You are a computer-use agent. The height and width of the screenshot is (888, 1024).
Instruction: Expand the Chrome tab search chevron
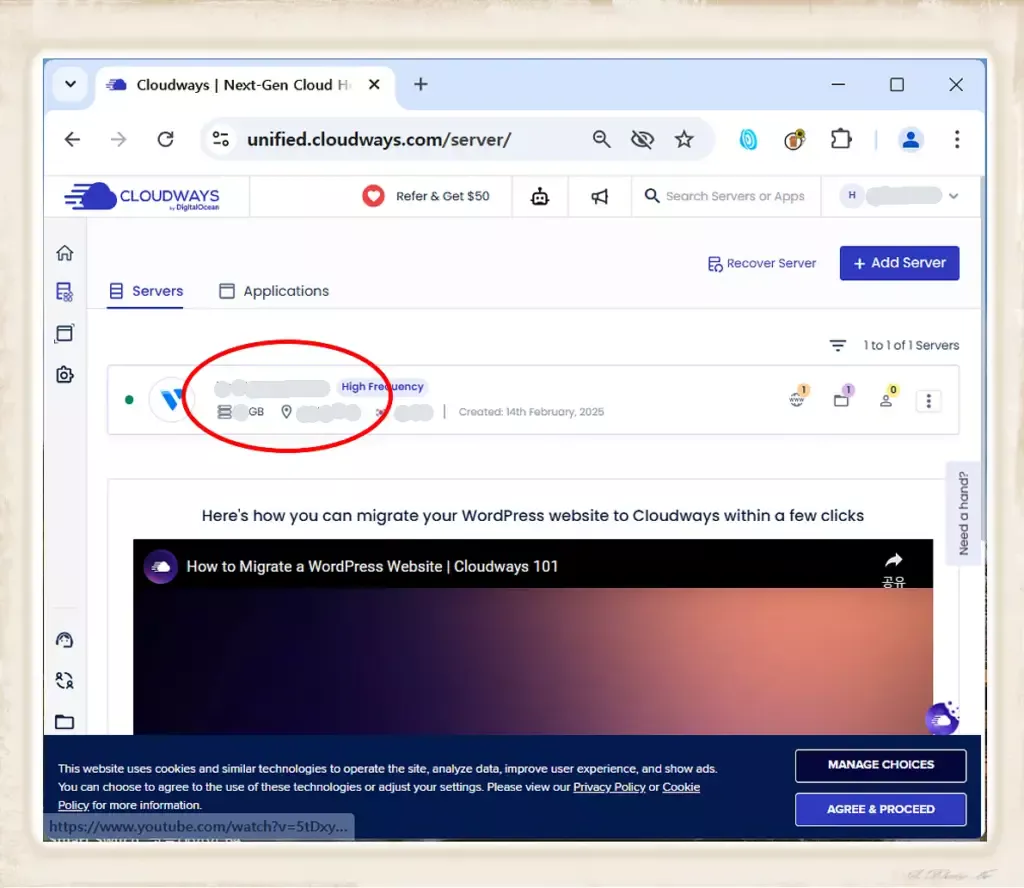click(70, 85)
